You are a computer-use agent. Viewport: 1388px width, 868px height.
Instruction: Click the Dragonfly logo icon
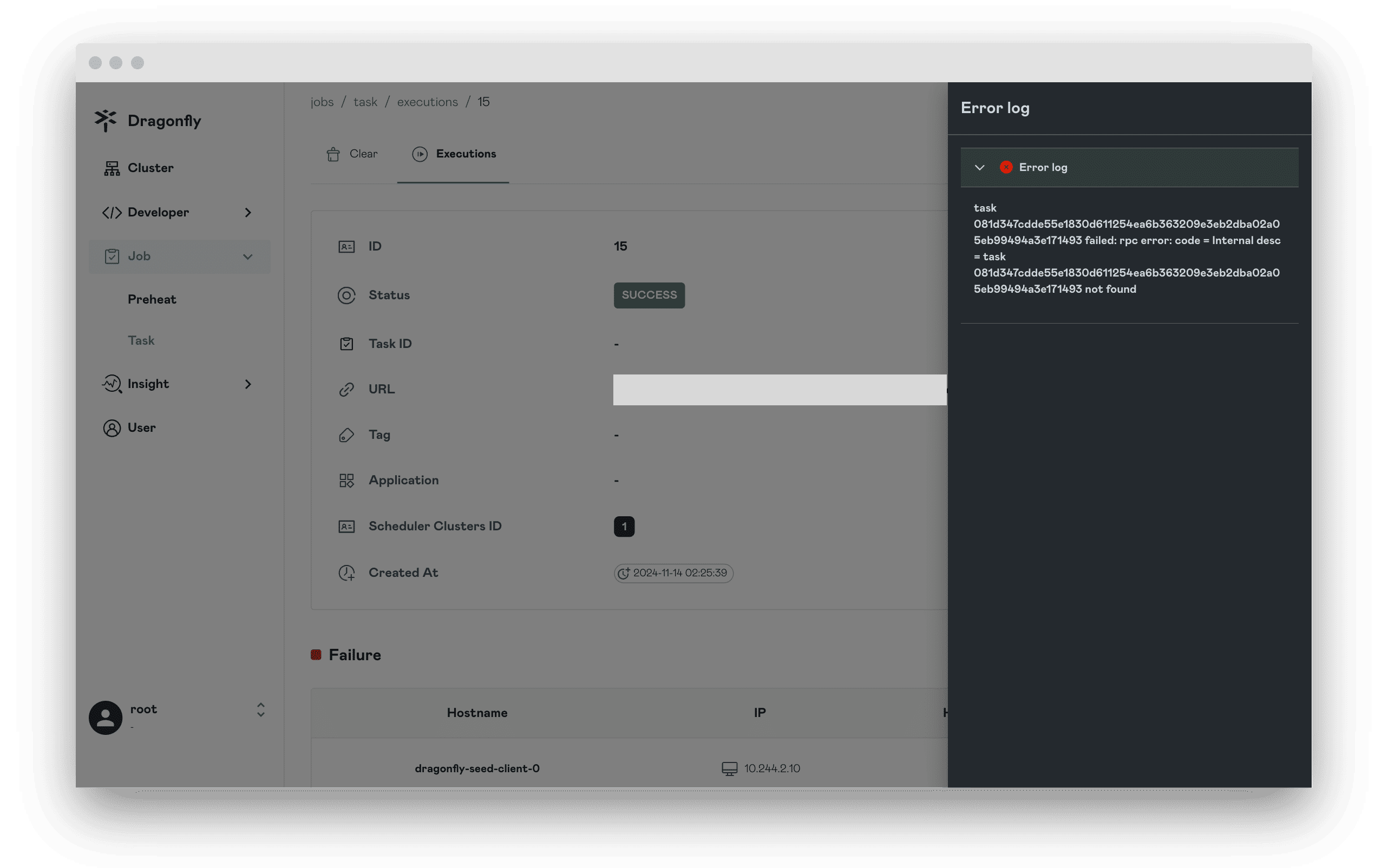[106, 121]
